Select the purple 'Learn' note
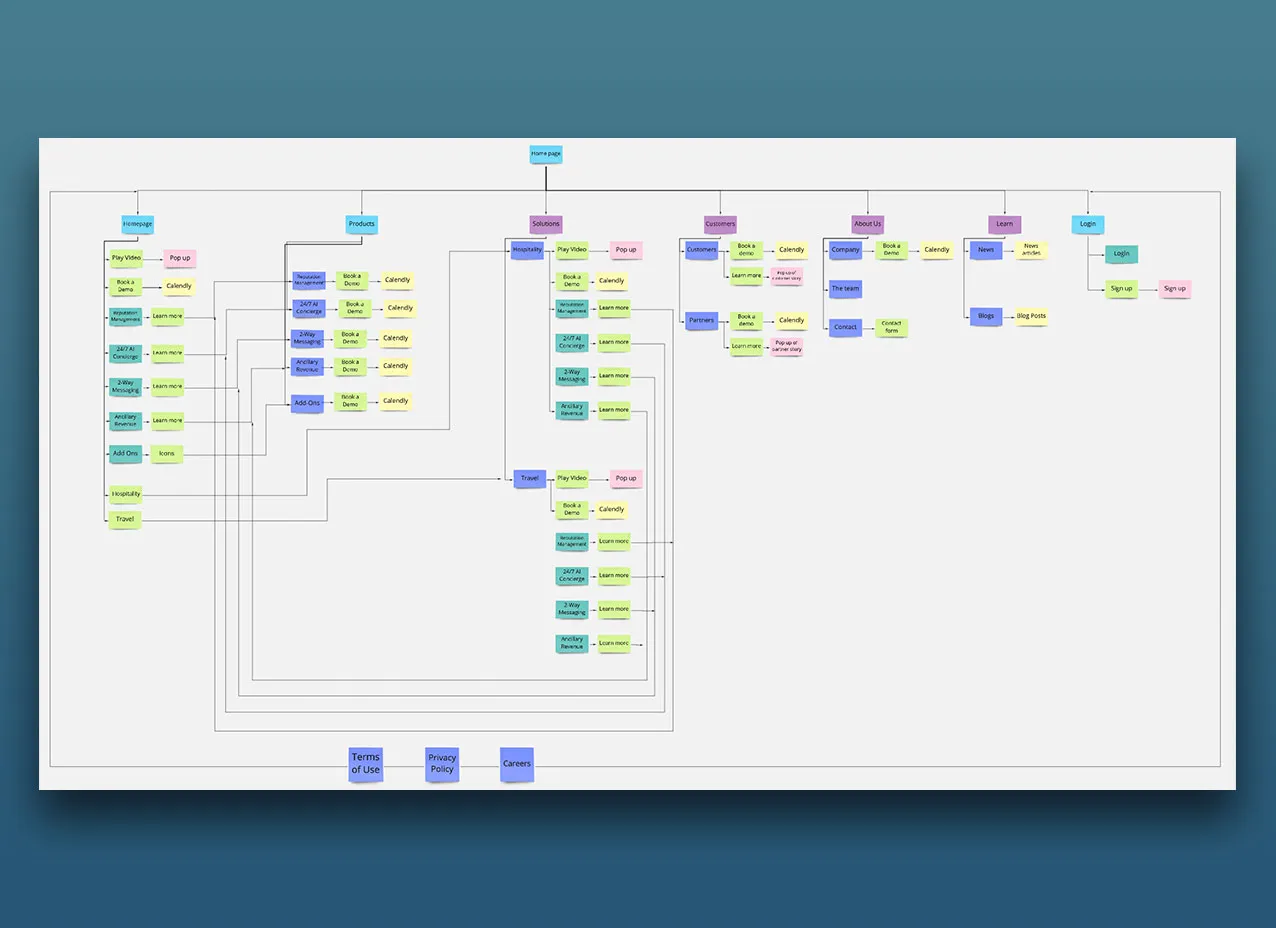Screen dimensions: 1276x928 (x=1005, y=224)
